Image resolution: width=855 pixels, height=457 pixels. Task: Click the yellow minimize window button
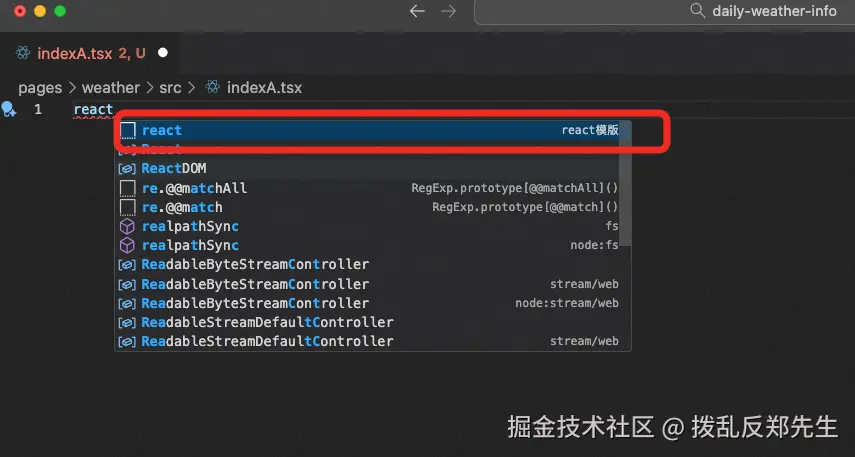coord(40,11)
